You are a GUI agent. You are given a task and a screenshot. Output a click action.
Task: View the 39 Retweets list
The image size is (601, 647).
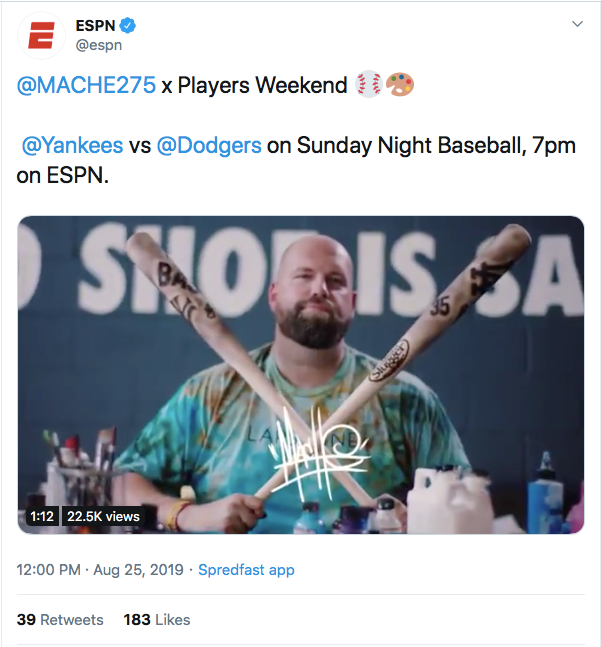60,620
